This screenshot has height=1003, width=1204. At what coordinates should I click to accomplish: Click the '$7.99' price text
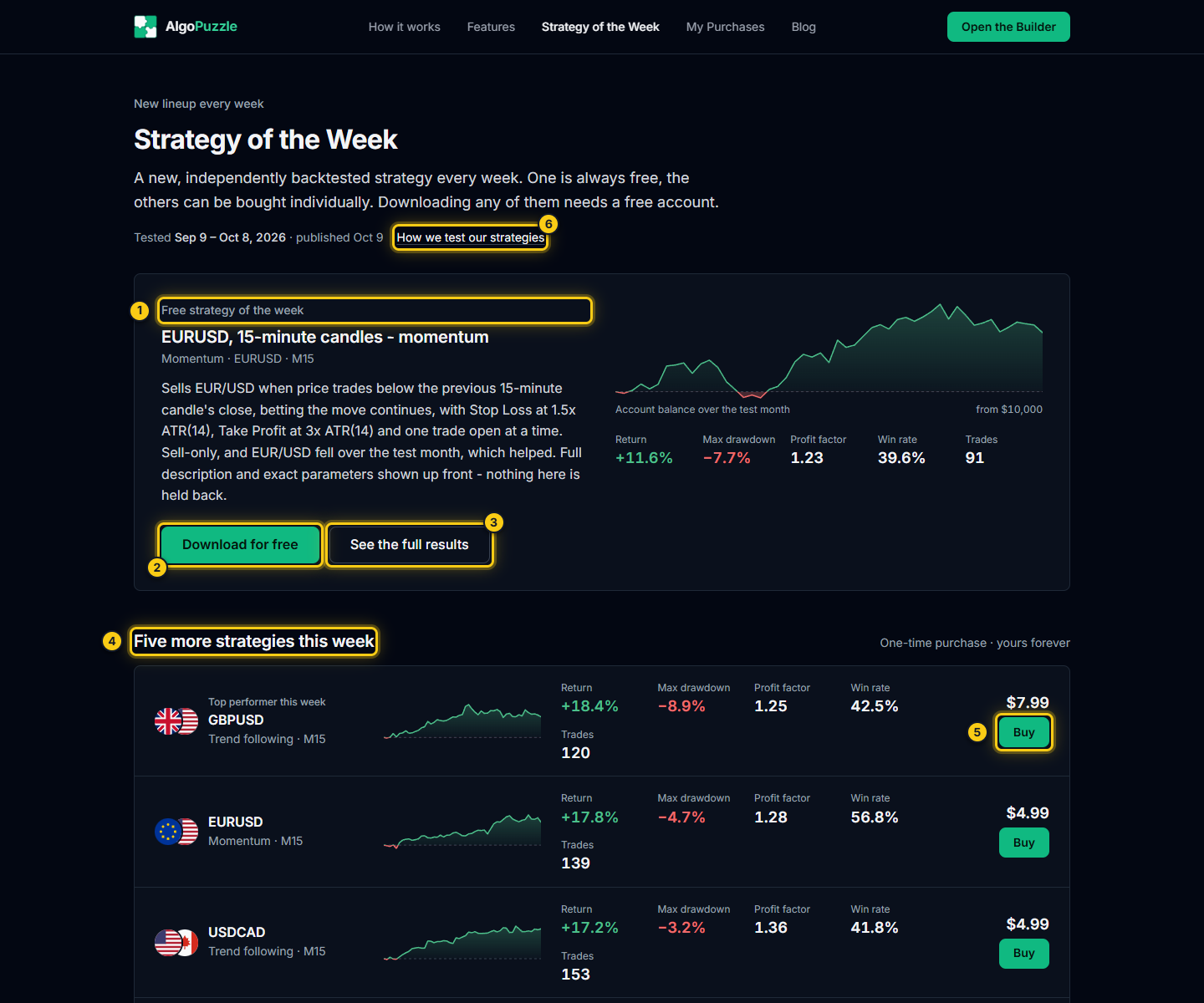coord(1028,703)
